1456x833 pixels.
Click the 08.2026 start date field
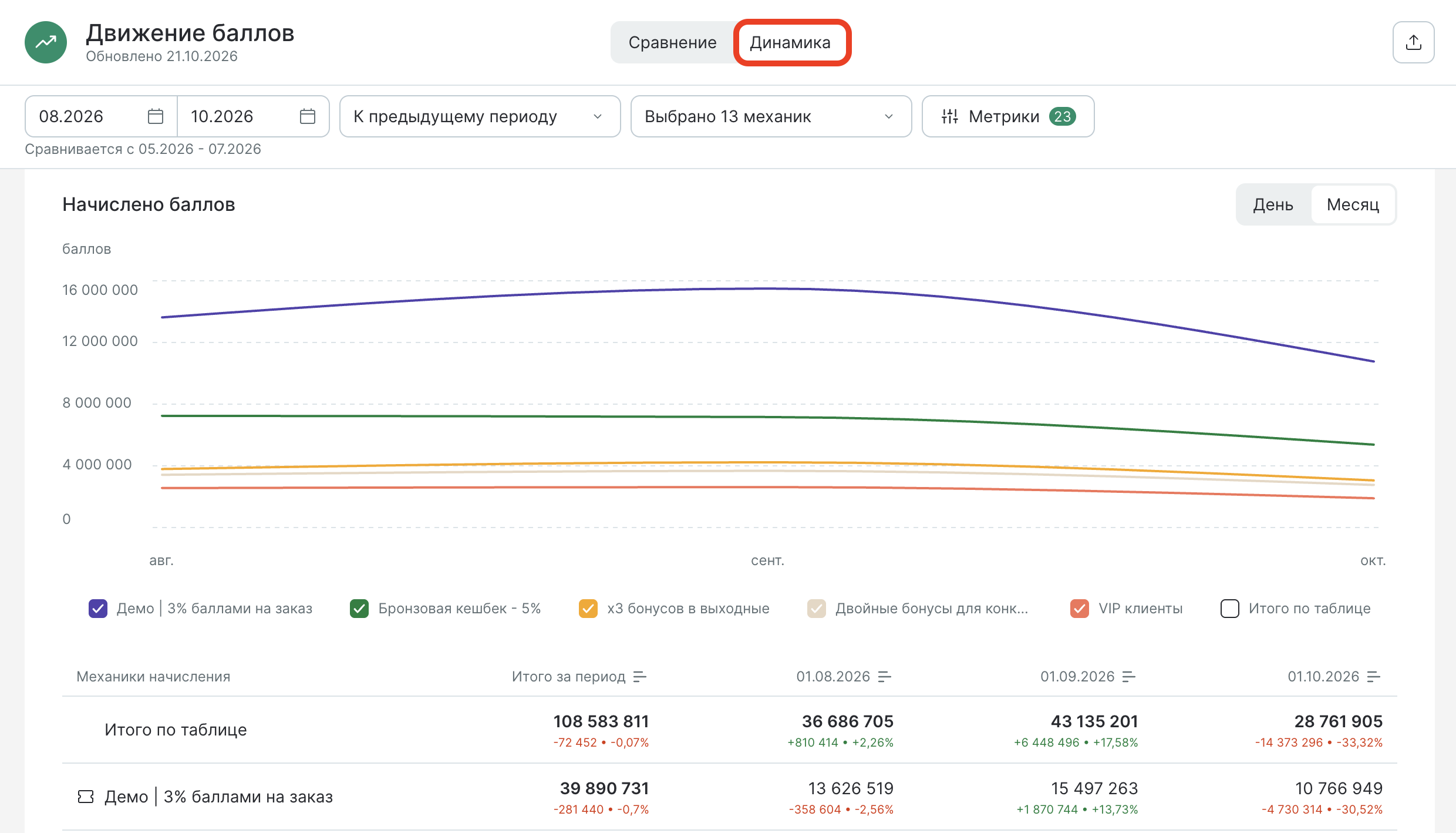click(101, 116)
